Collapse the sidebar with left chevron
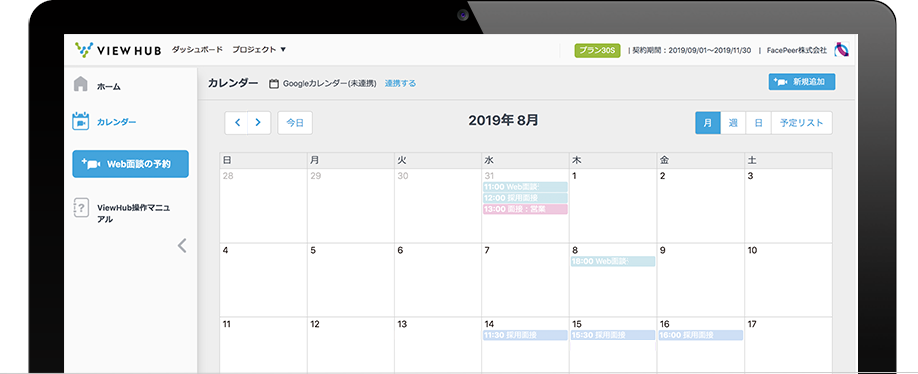The height and width of the screenshot is (374, 918). point(182,245)
